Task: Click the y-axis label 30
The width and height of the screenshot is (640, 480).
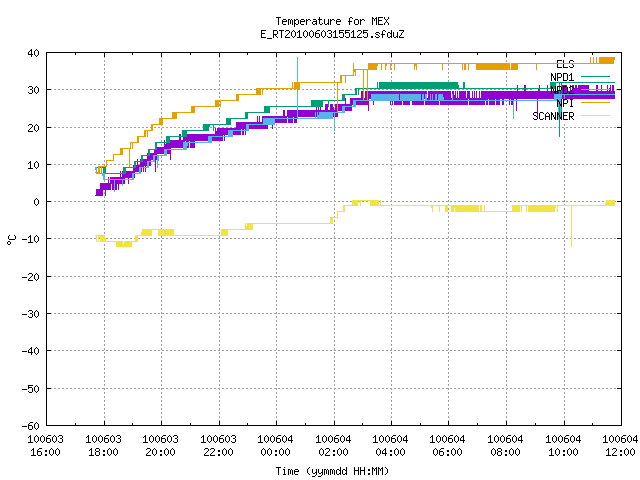Action: coord(33,90)
